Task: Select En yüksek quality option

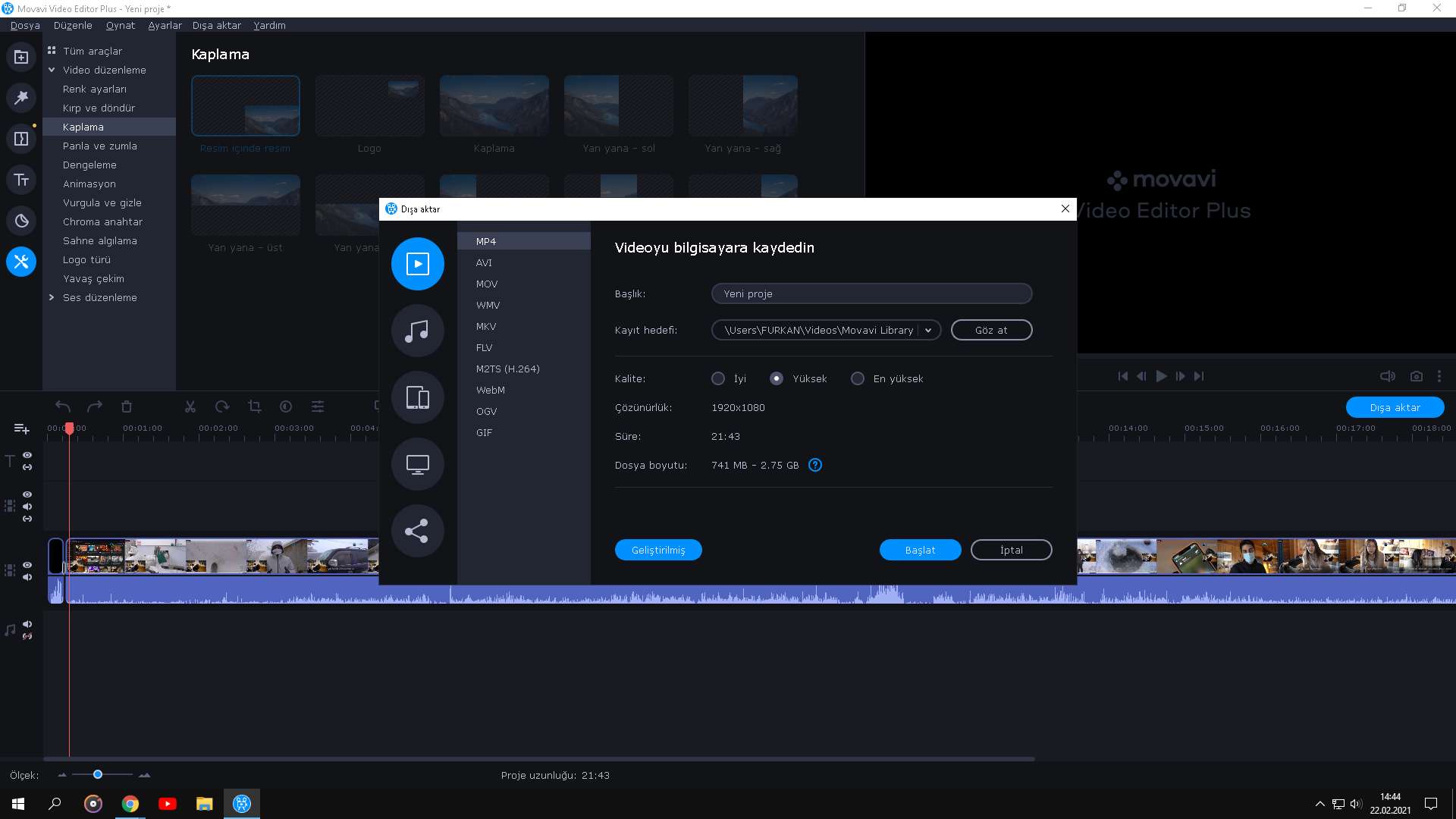Action: click(x=858, y=378)
